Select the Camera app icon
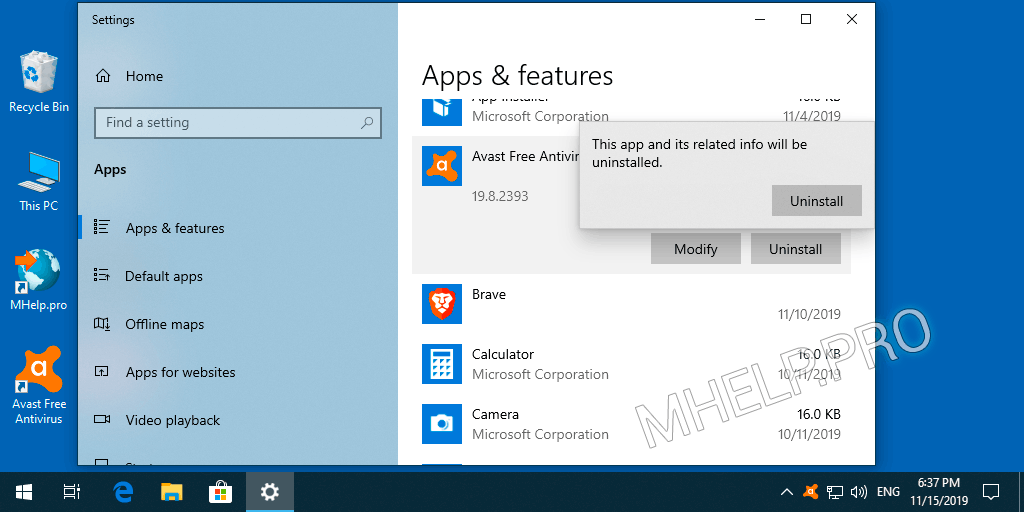The width and height of the screenshot is (1024, 512). coord(441,424)
